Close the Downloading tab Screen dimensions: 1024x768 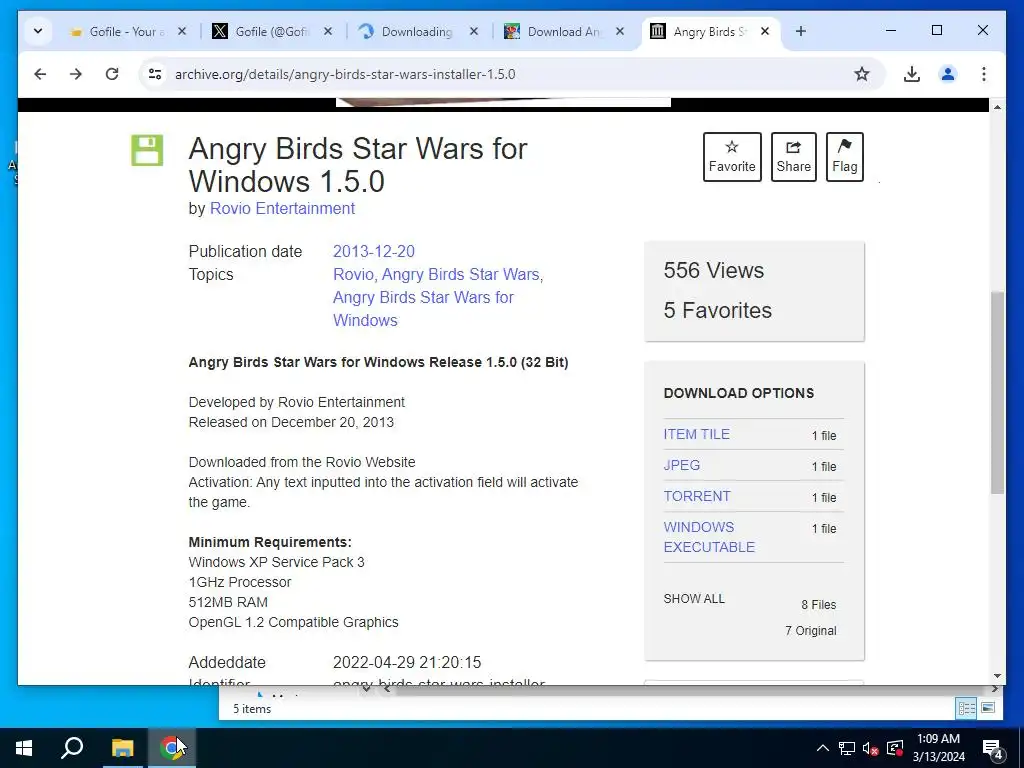[x=474, y=31]
